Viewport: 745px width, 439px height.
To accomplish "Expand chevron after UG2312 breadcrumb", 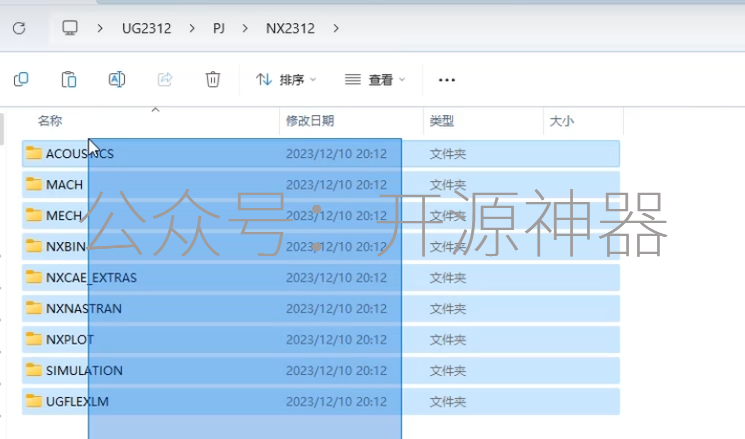I will pyautogui.click(x=192, y=29).
